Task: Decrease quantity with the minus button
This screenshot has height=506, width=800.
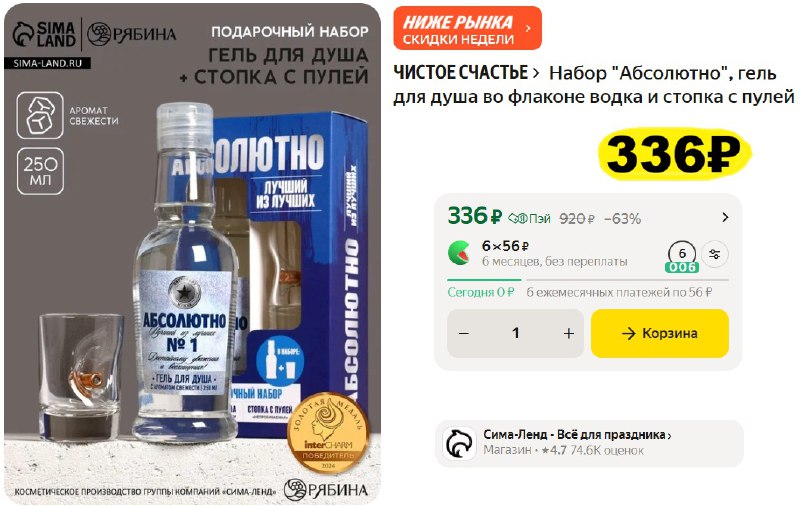Action: point(464,334)
